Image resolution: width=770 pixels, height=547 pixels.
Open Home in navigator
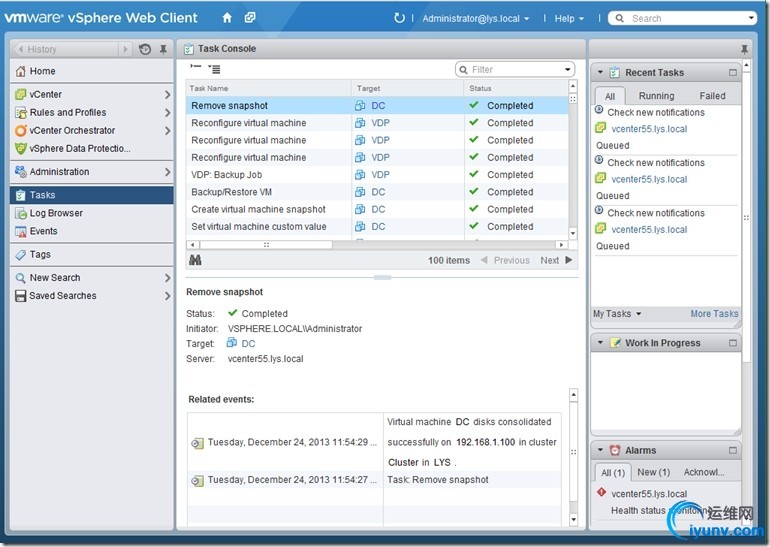click(91, 71)
